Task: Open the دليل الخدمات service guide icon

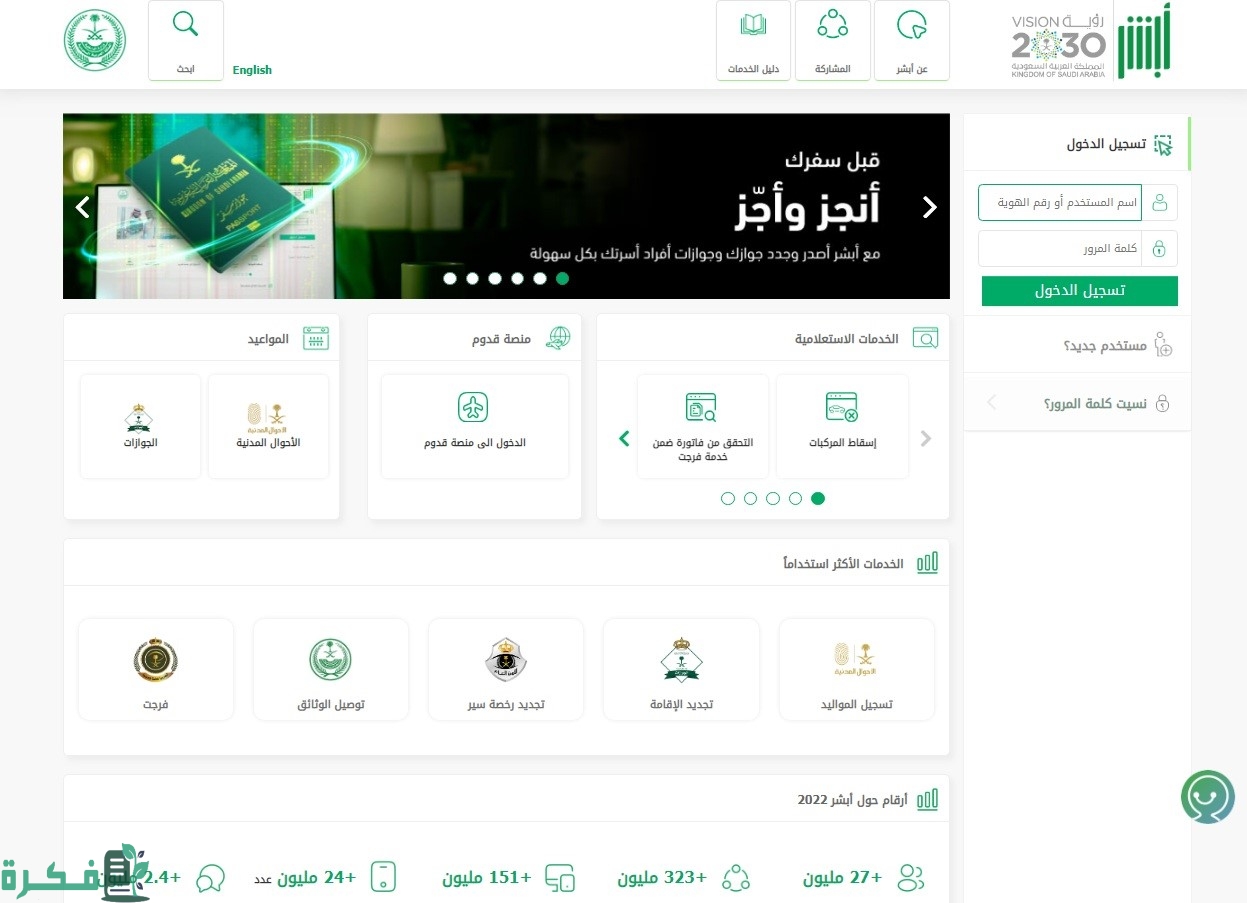Action: [x=753, y=40]
